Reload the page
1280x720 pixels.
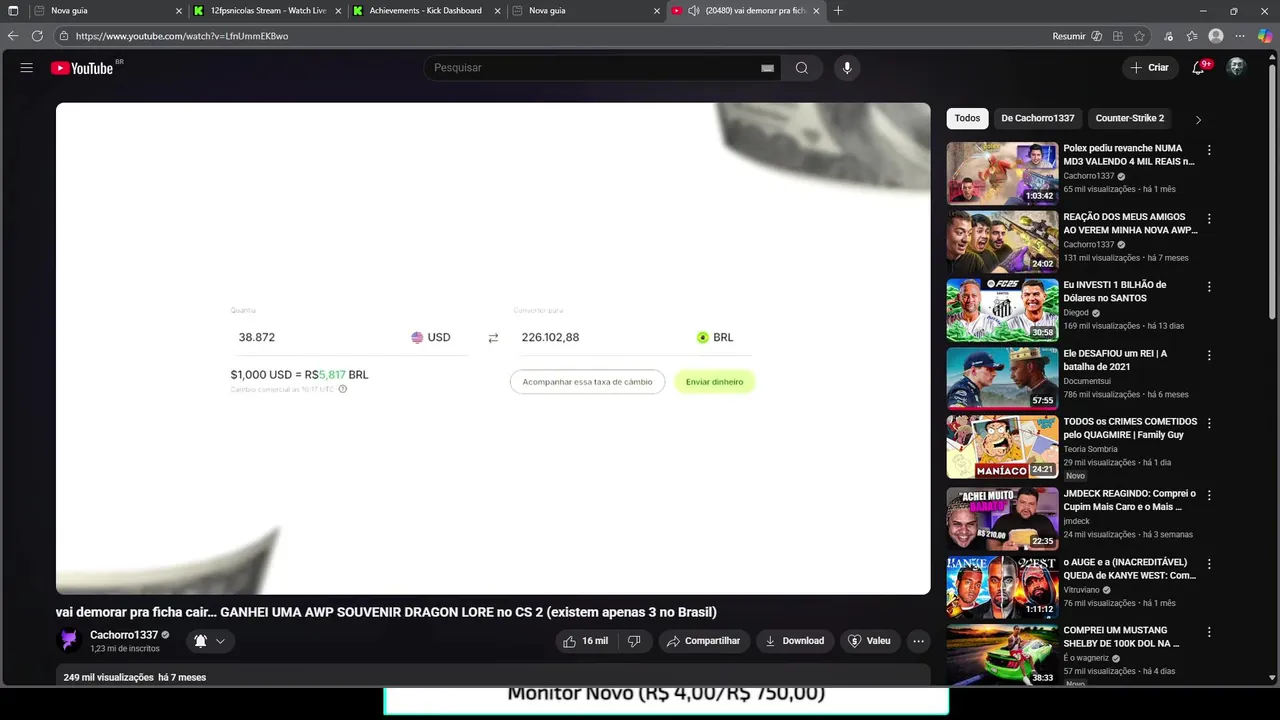click(x=37, y=36)
